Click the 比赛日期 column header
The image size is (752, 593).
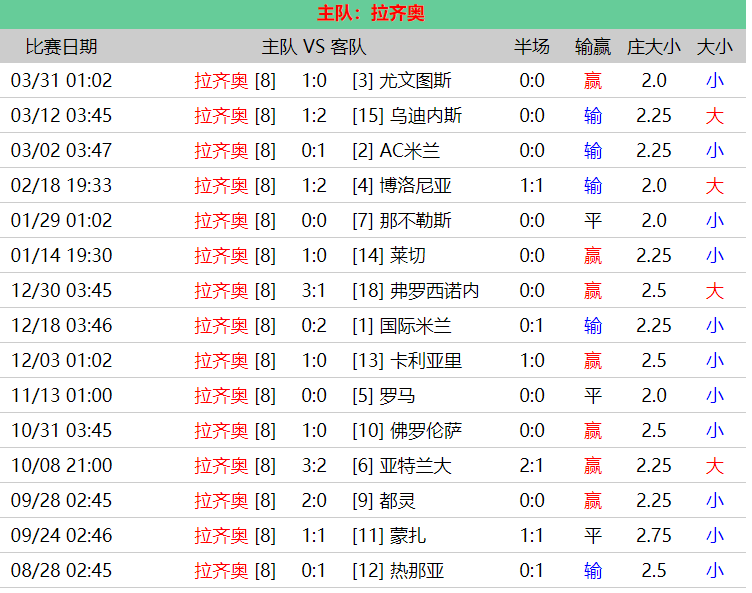pos(61,47)
